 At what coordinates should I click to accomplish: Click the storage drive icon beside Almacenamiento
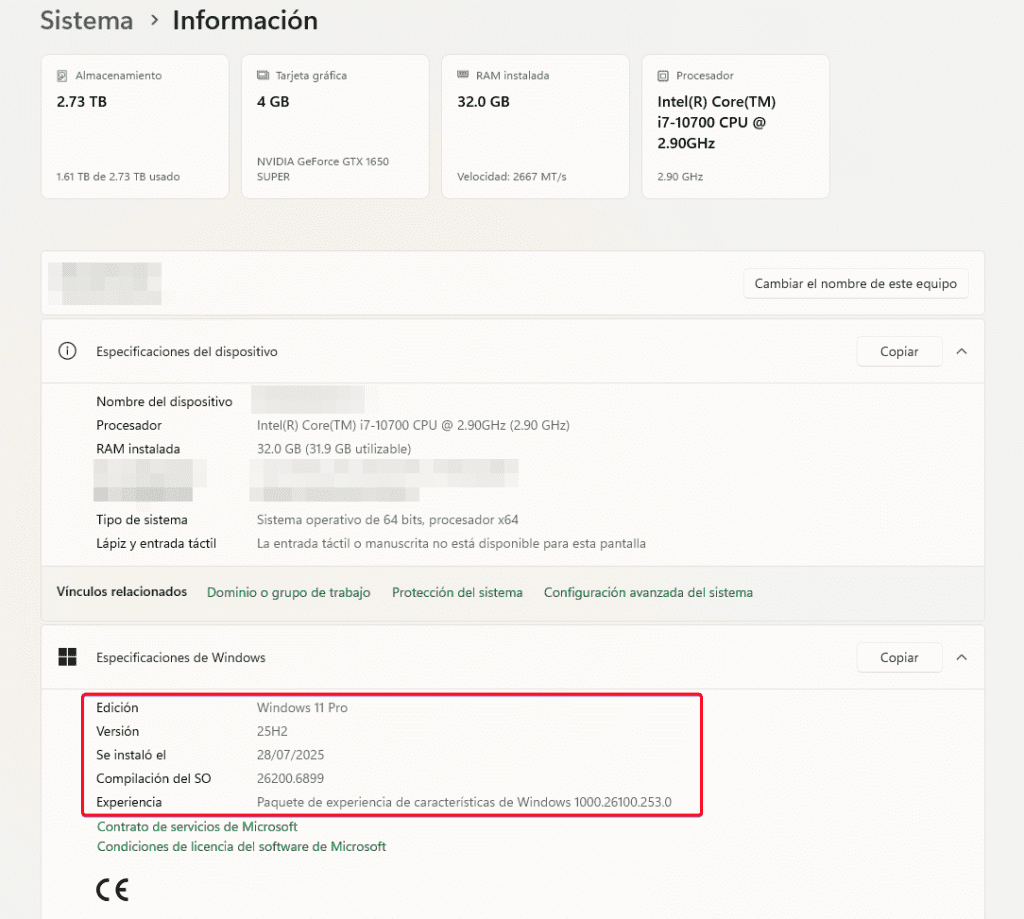click(62, 76)
